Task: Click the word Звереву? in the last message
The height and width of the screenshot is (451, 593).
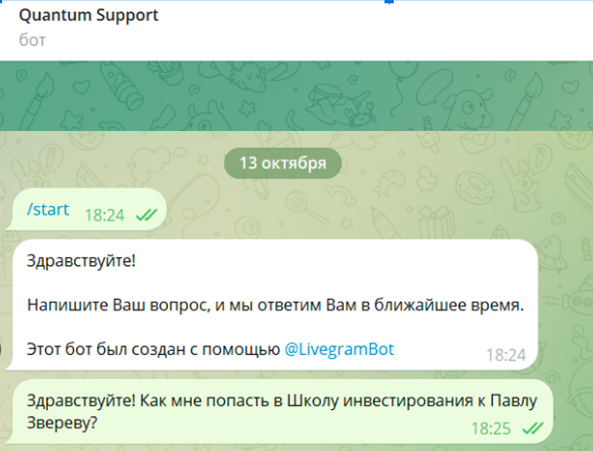Action: [x=62, y=423]
